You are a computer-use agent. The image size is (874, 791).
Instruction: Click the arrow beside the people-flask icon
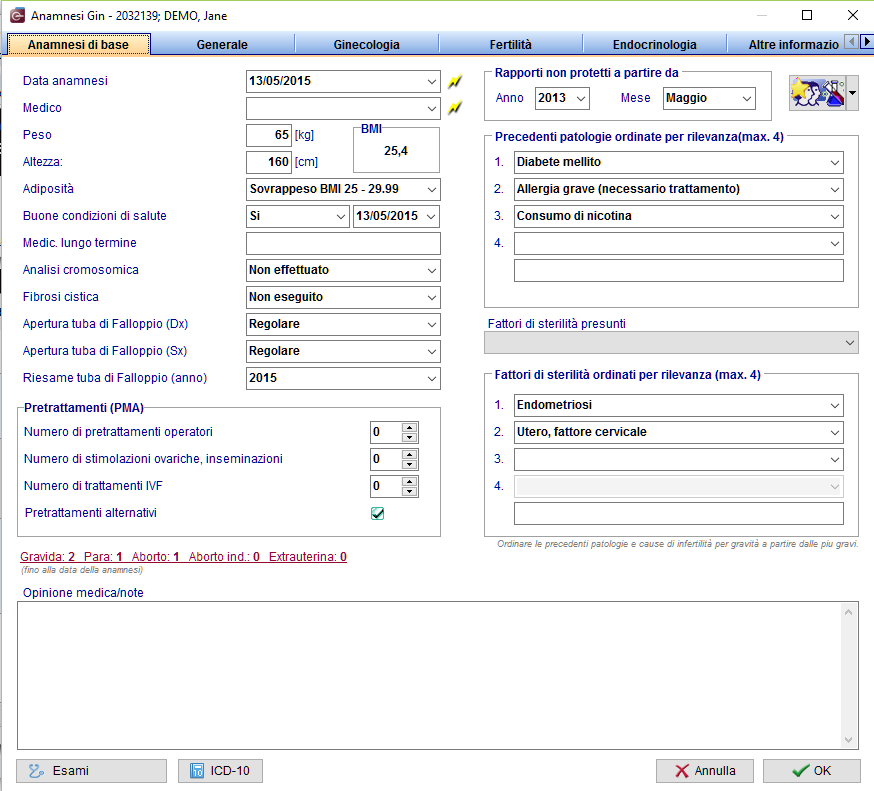pos(852,93)
